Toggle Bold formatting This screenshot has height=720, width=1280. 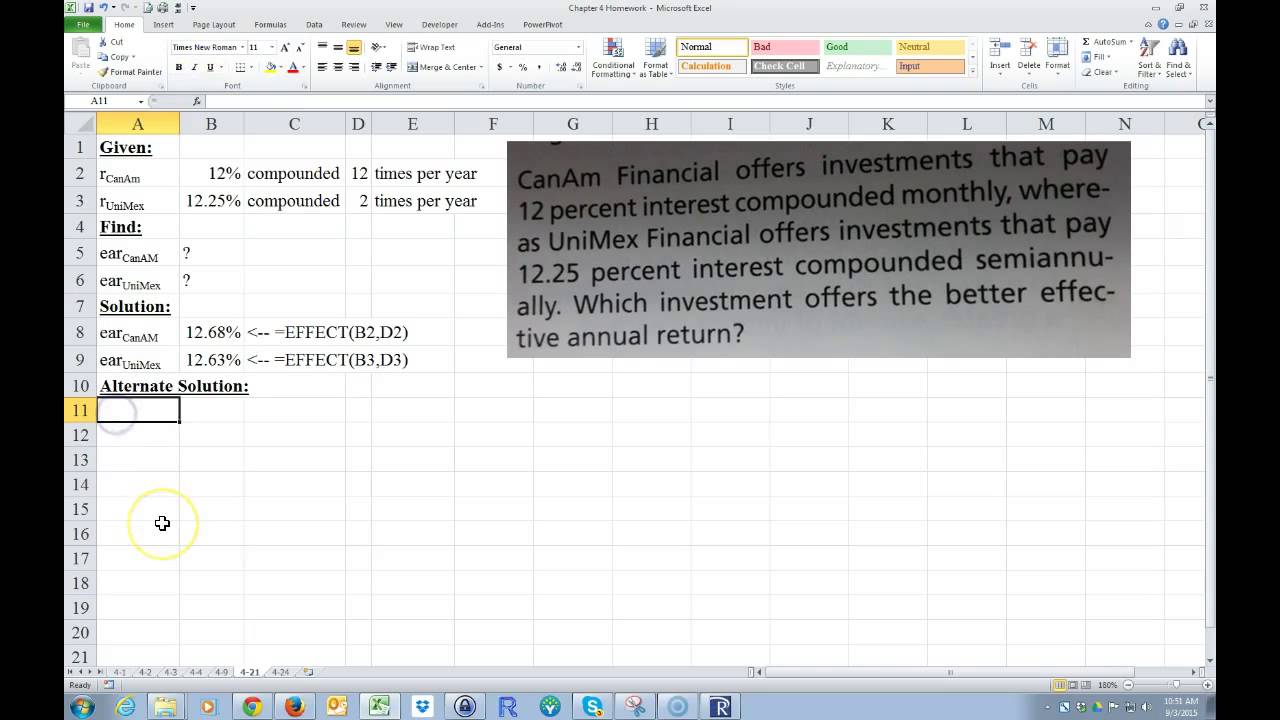(x=179, y=67)
